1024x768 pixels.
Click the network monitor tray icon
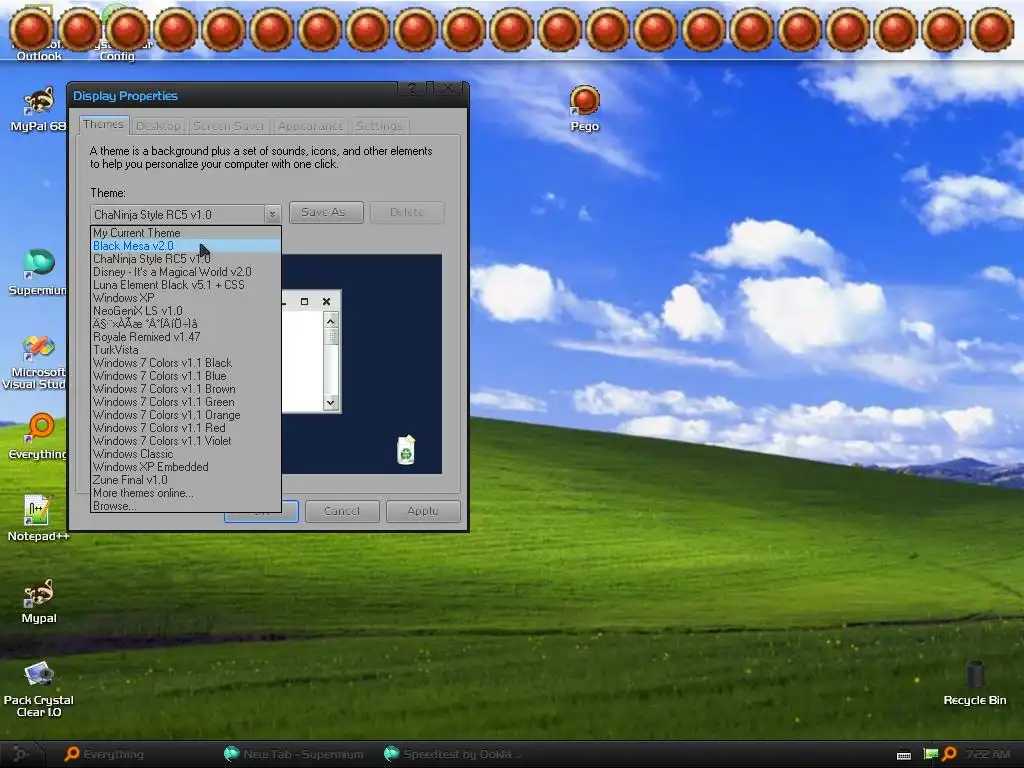[930, 754]
